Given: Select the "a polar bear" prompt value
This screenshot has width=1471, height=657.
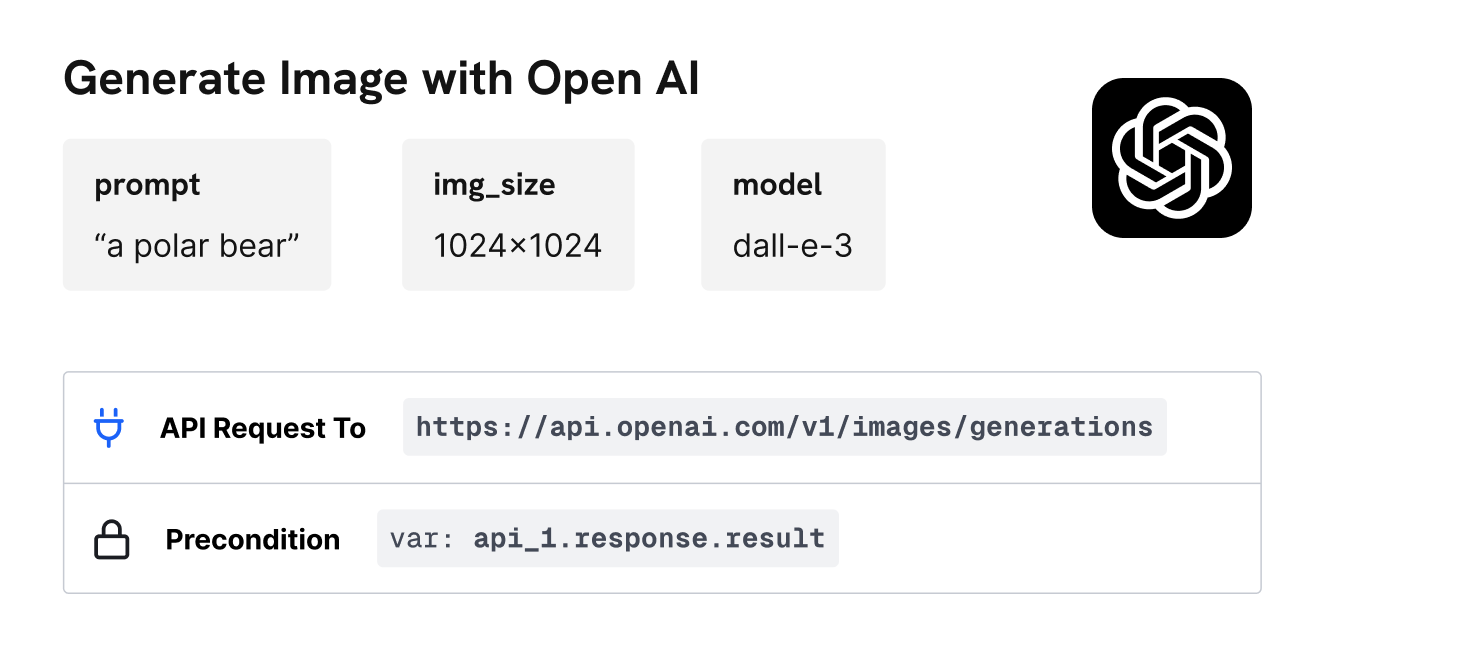Looking at the screenshot, I should tap(197, 246).
